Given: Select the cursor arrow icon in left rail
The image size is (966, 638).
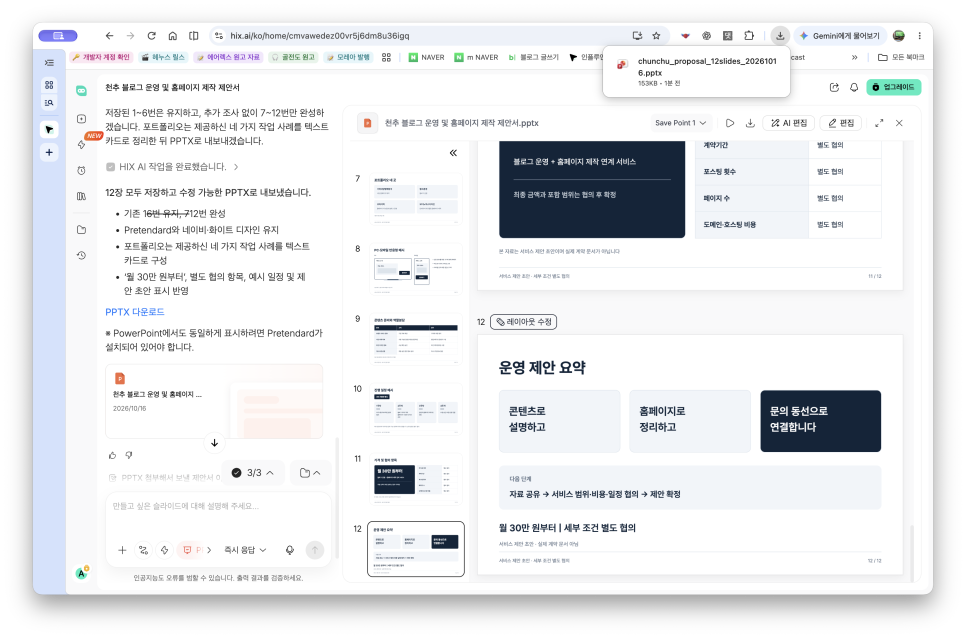Looking at the screenshot, I should point(49,129).
